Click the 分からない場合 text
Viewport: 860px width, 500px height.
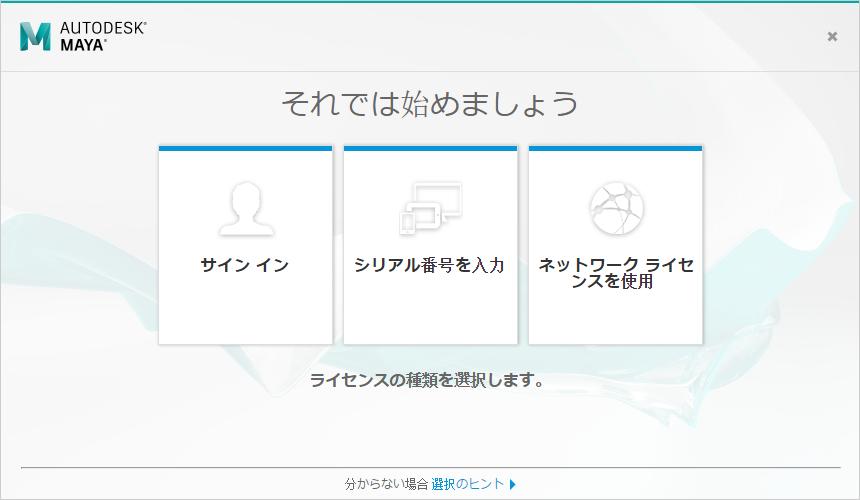point(386,484)
